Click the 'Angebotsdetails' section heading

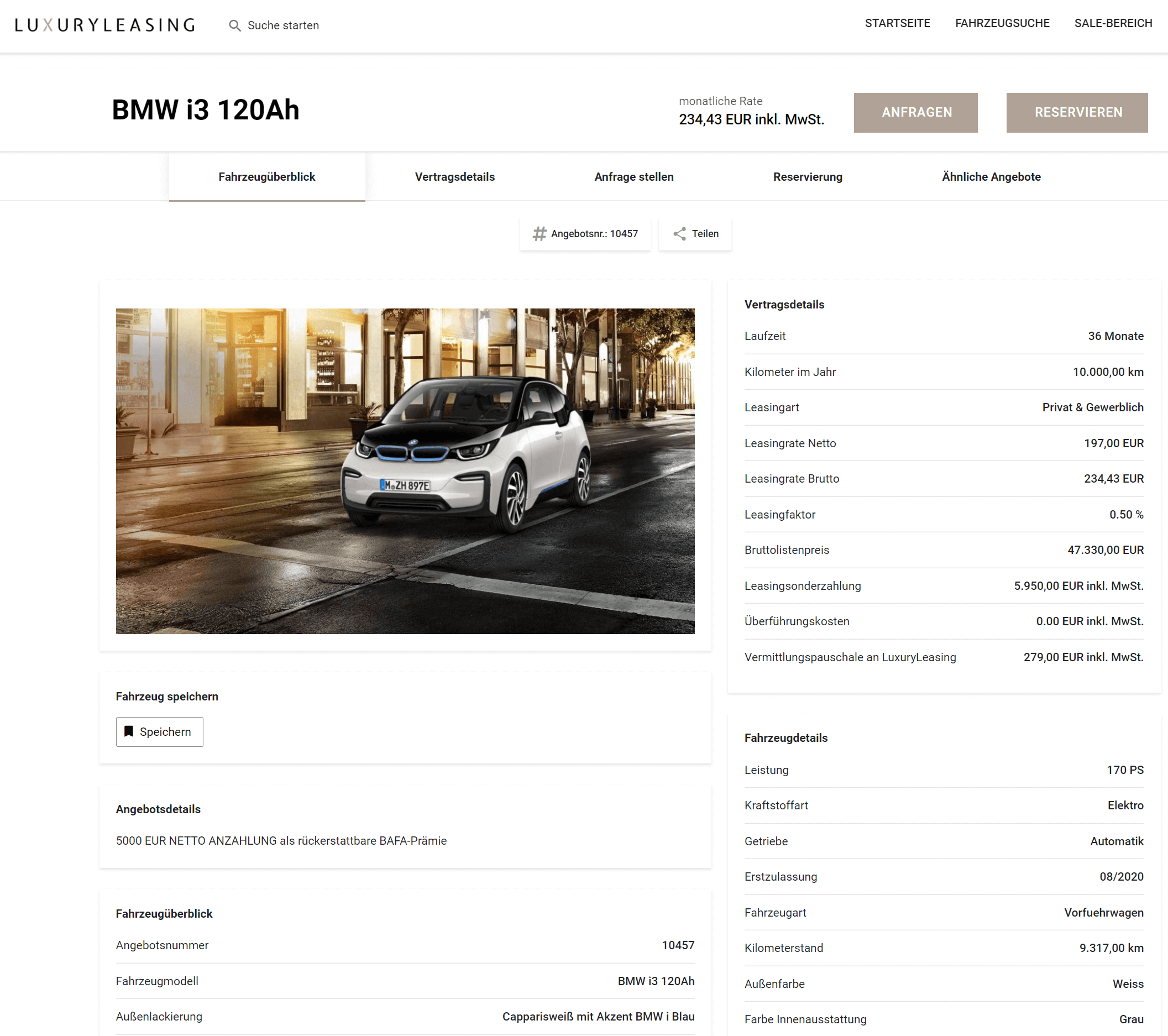[x=158, y=810]
